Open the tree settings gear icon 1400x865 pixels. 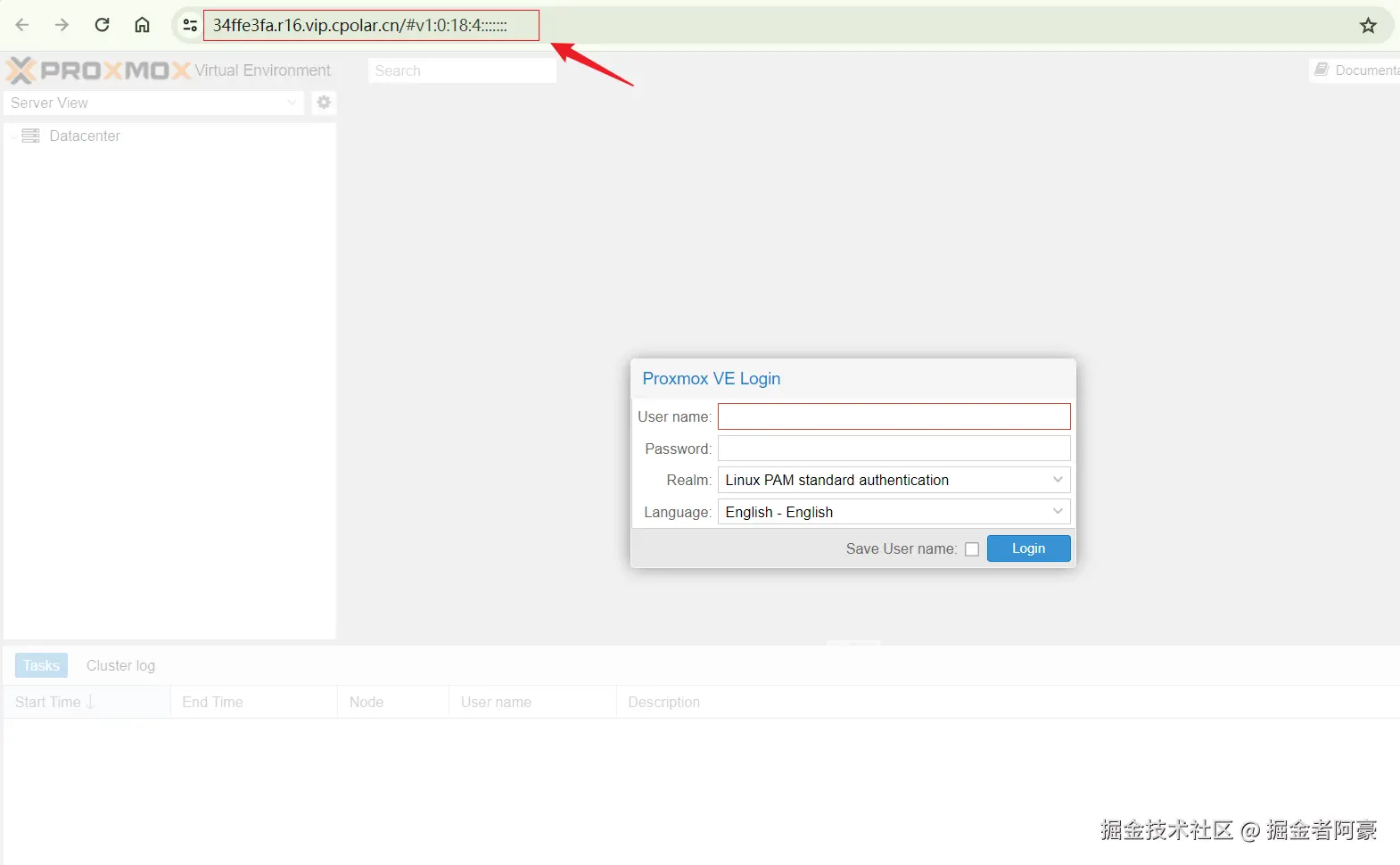(324, 103)
